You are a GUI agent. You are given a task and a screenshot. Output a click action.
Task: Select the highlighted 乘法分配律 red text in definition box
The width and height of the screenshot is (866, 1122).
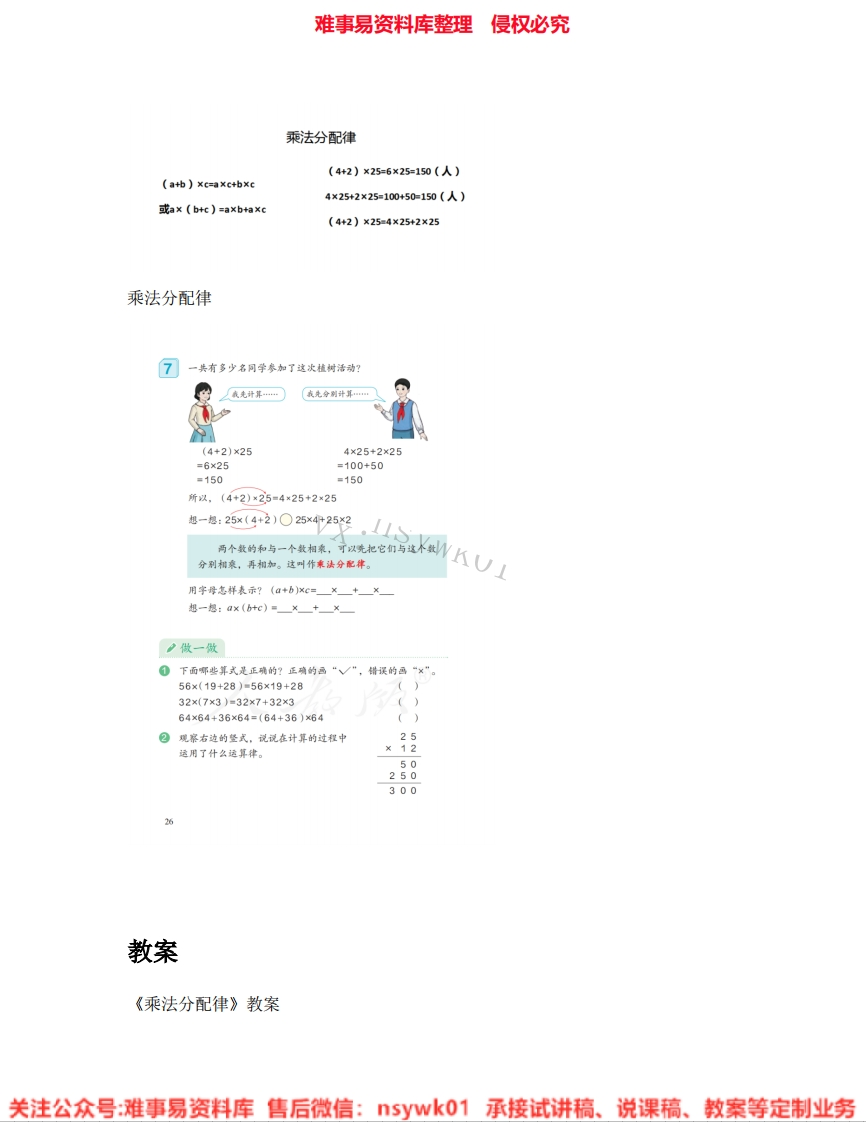[342, 564]
